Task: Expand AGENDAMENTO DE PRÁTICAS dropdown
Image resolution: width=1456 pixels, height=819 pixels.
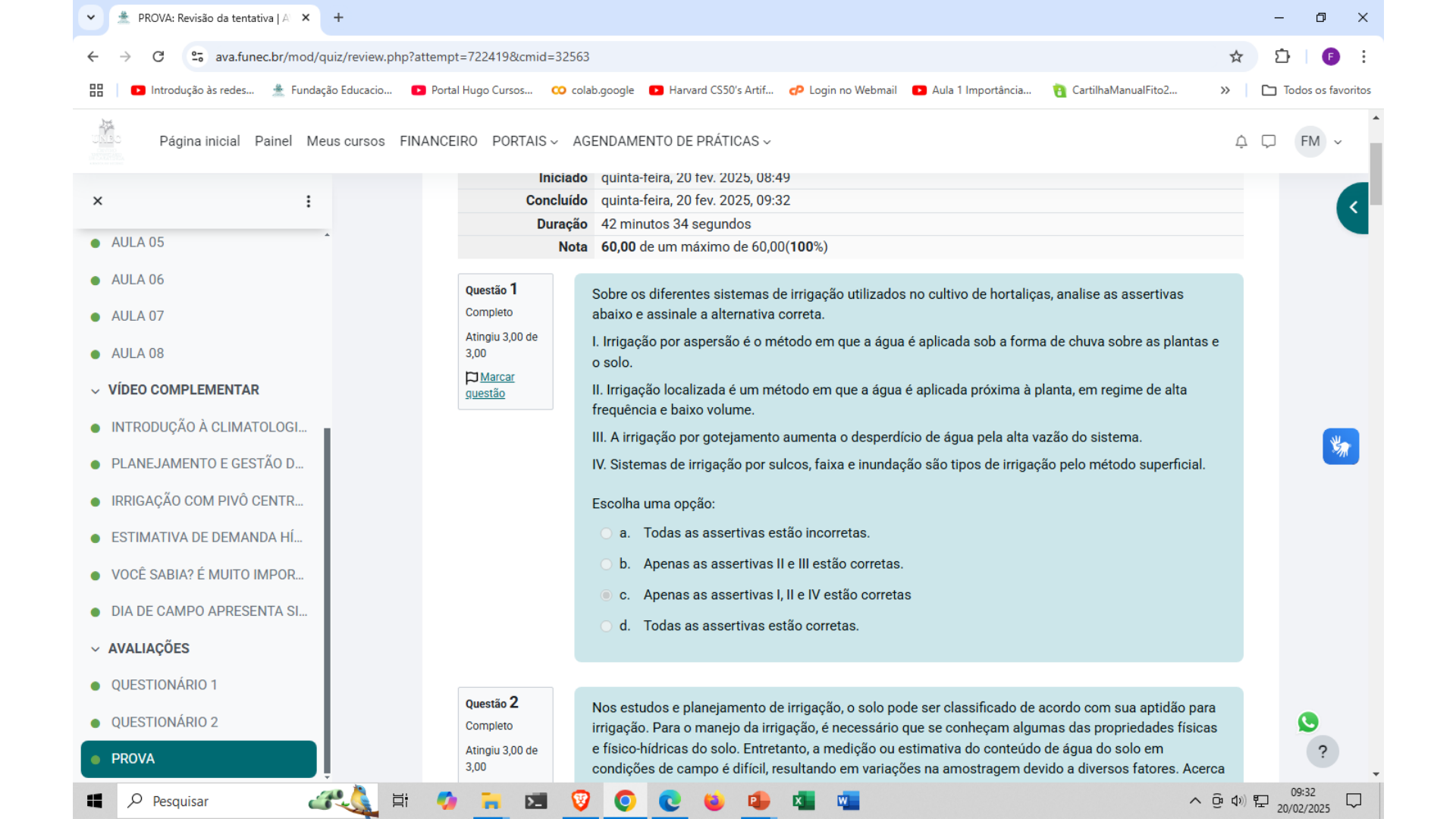Action: point(671,142)
